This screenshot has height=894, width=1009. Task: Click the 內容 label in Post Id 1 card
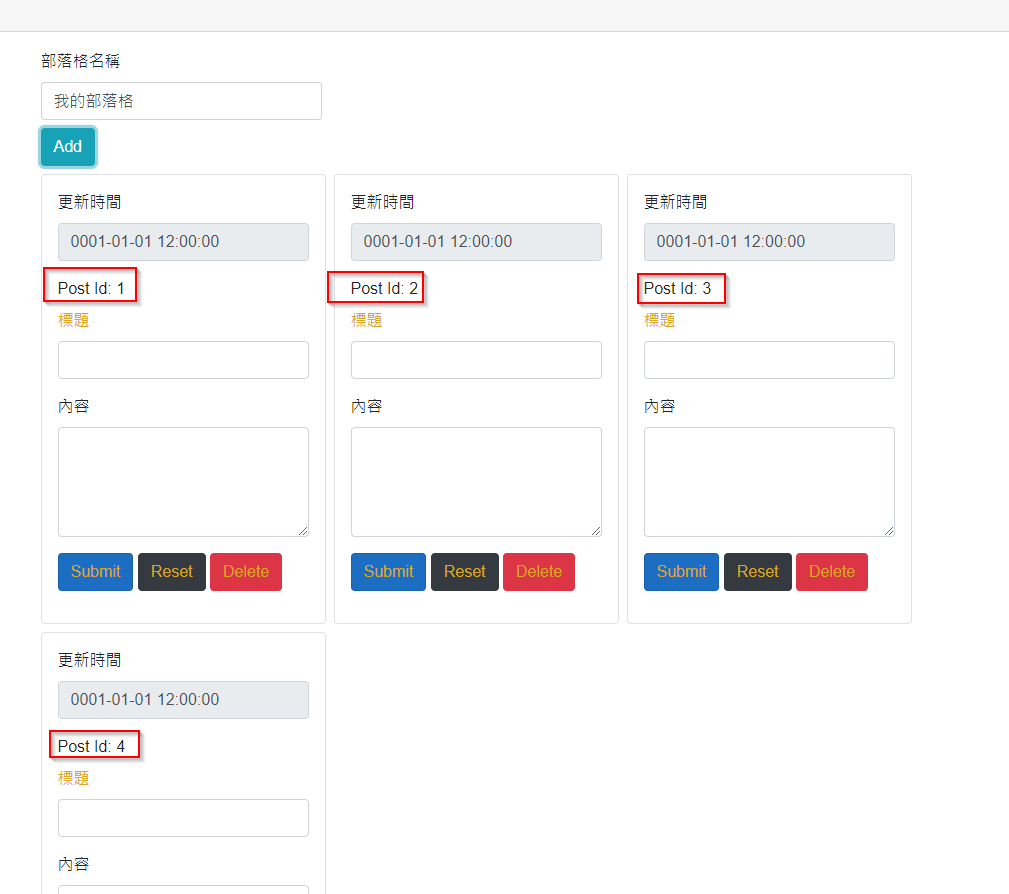[73, 406]
